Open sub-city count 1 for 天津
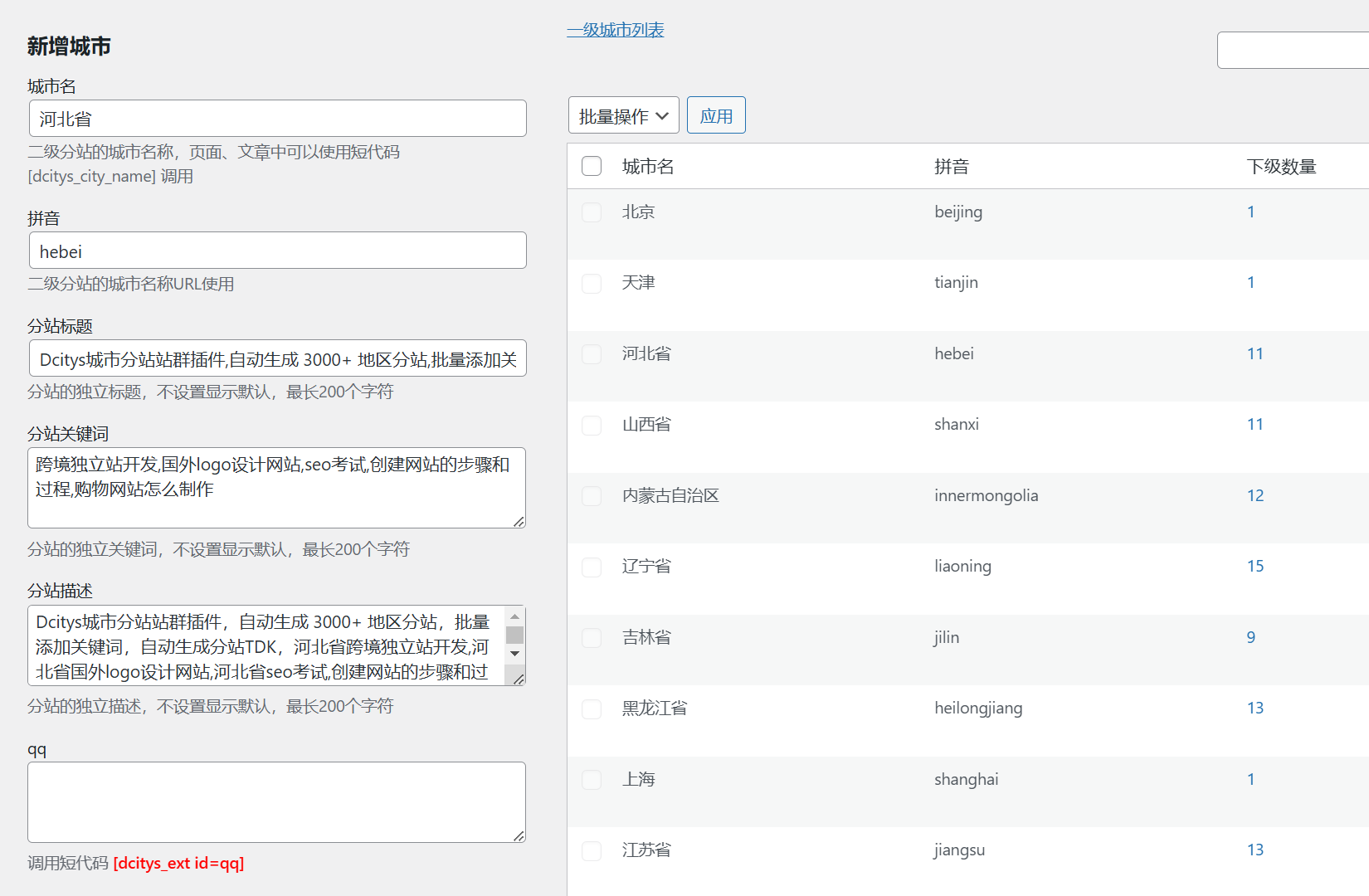 [x=1251, y=282]
